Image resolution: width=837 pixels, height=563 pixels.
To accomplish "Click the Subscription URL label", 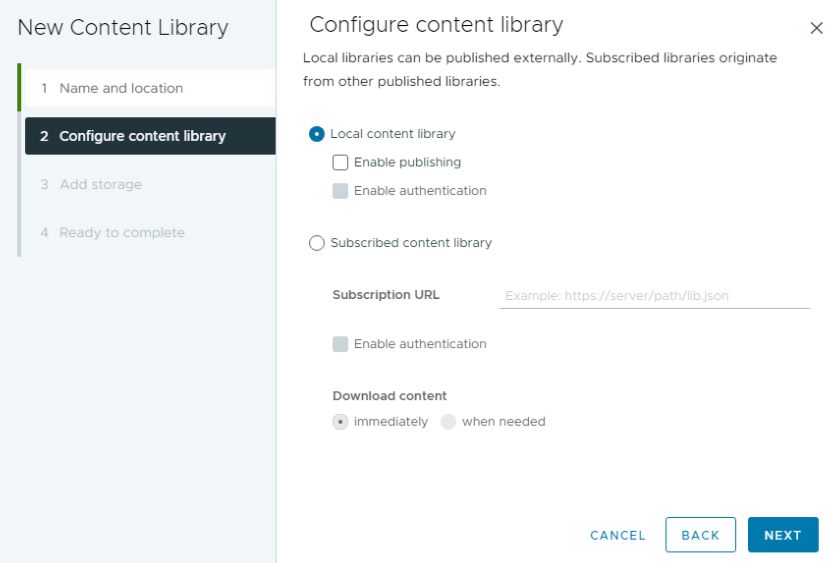I will click(386, 295).
